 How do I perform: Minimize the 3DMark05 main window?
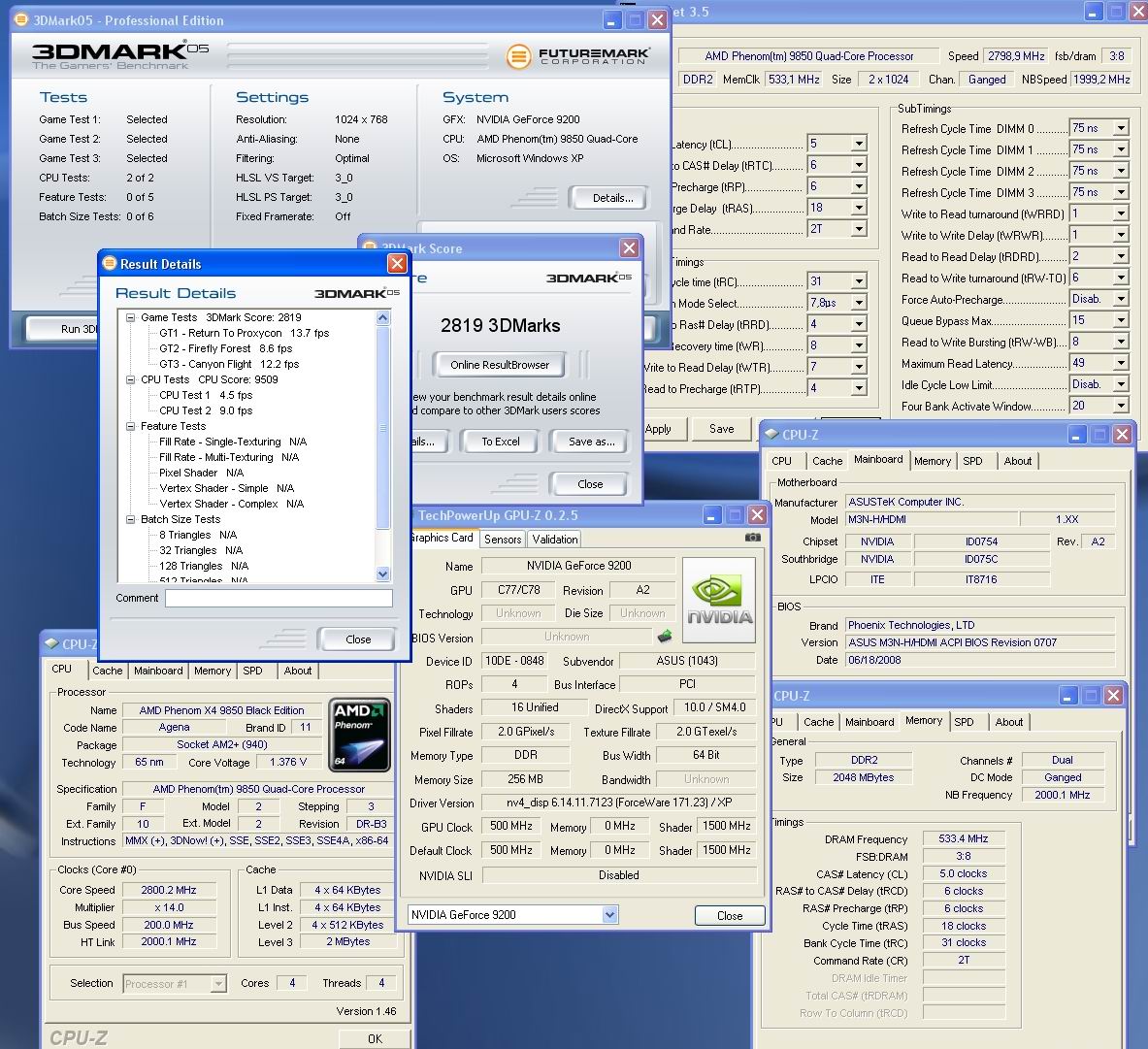coord(612,20)
